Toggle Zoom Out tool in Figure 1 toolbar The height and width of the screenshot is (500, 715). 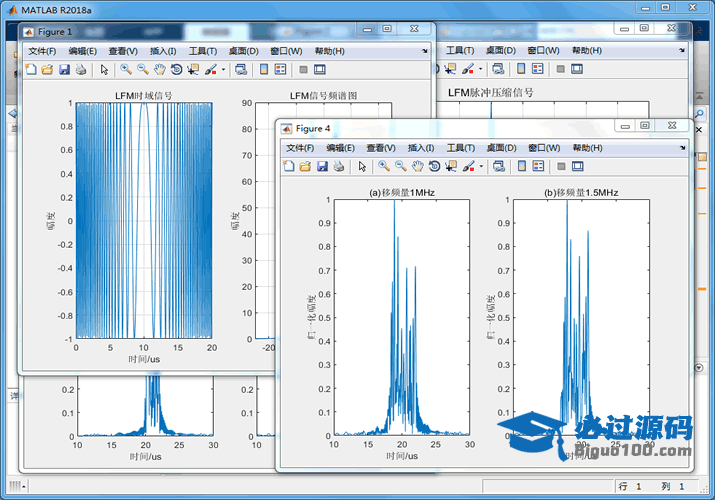[x=143, y=70]
